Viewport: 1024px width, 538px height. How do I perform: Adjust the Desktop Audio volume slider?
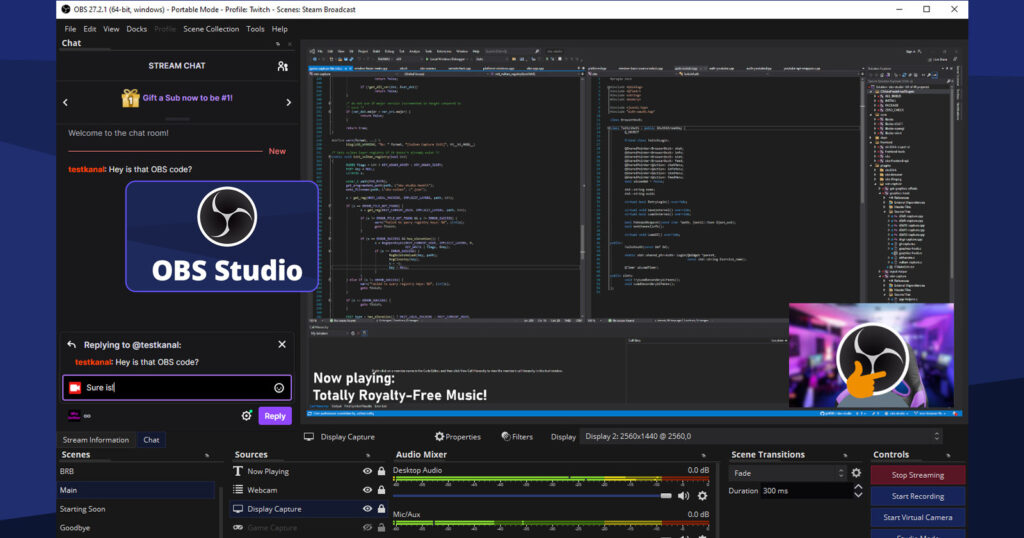click(x=532, y=495)
